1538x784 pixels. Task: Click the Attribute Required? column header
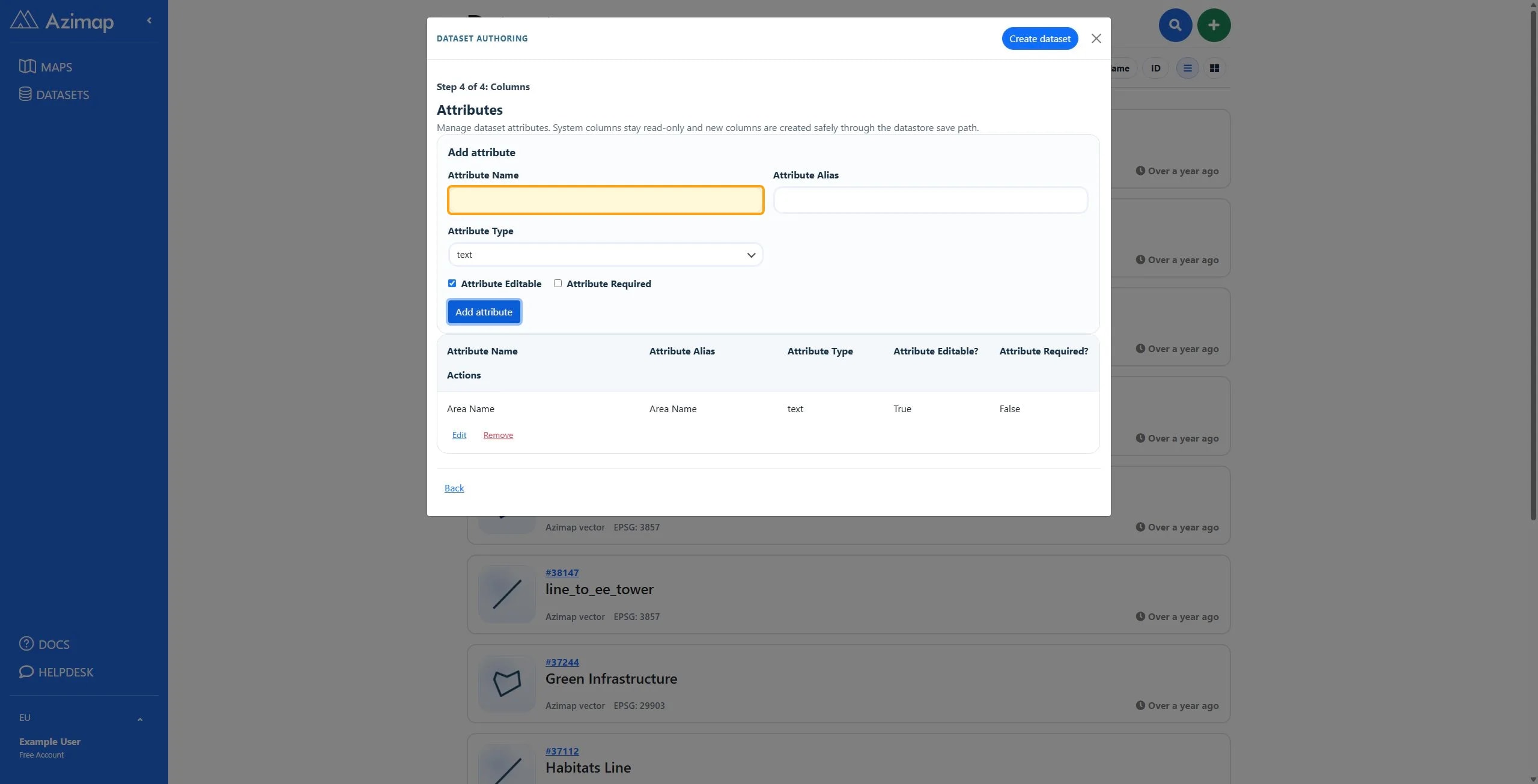1044,351
